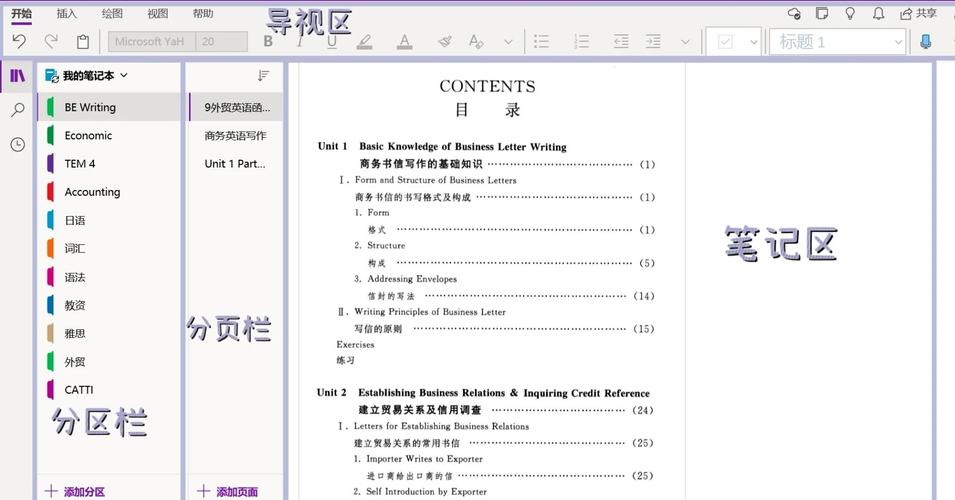Select the 词汇 section
The width and height of the screenshot is (955, 500).
109,248
